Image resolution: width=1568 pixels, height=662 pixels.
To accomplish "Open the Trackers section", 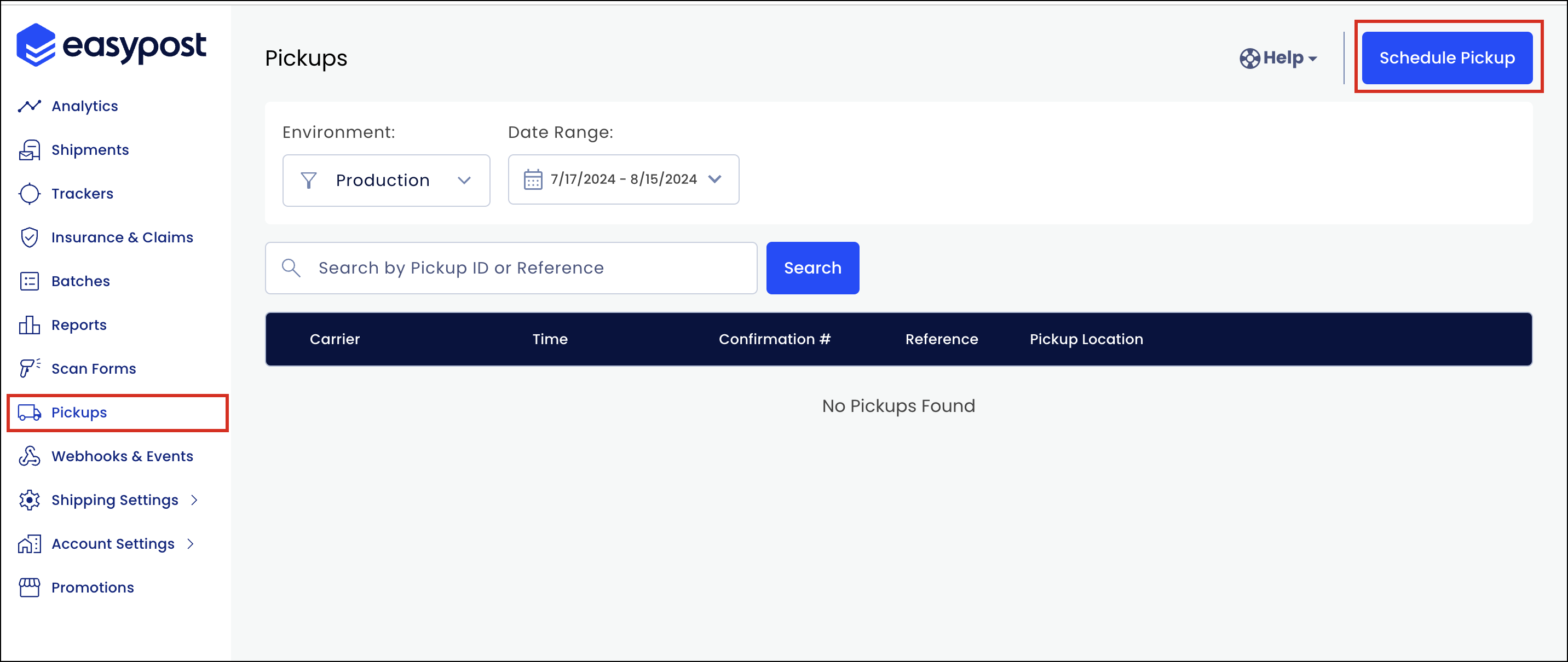I will click(x=82, y=194).
